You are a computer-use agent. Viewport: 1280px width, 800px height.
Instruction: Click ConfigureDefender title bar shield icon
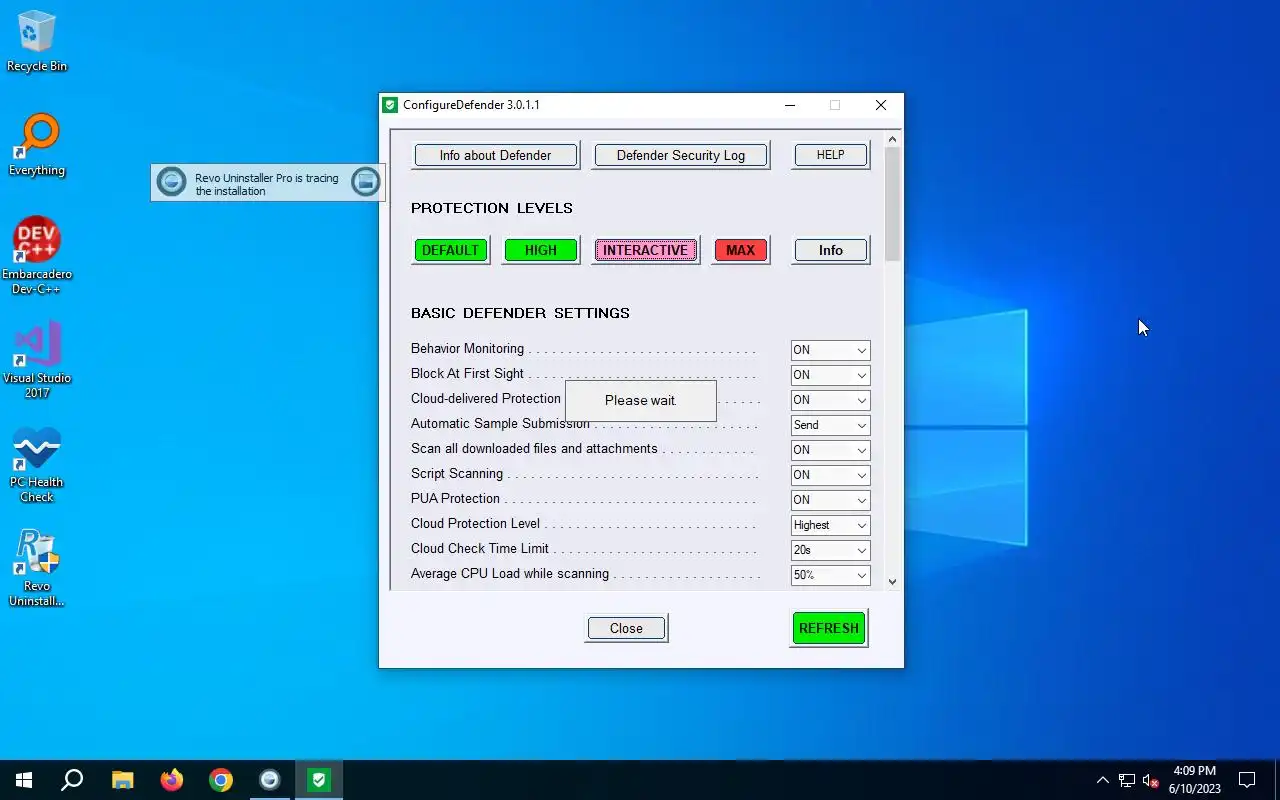pos(391,105)
